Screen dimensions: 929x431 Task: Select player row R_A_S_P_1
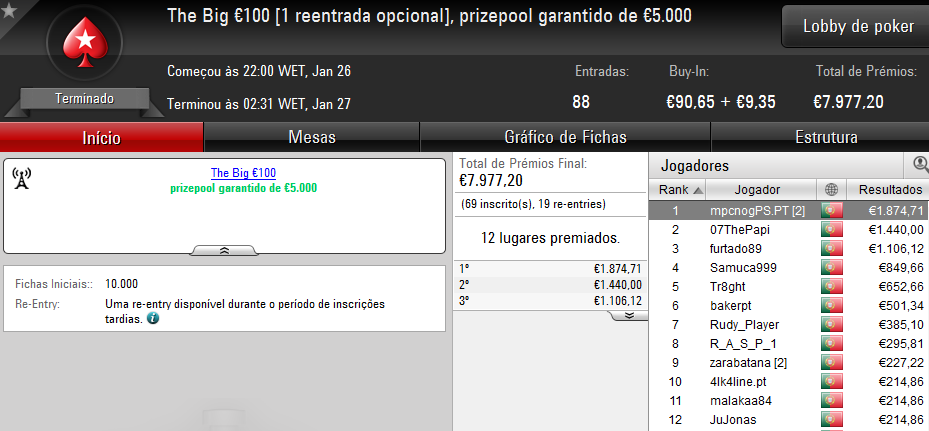click(x=789, y=343)
